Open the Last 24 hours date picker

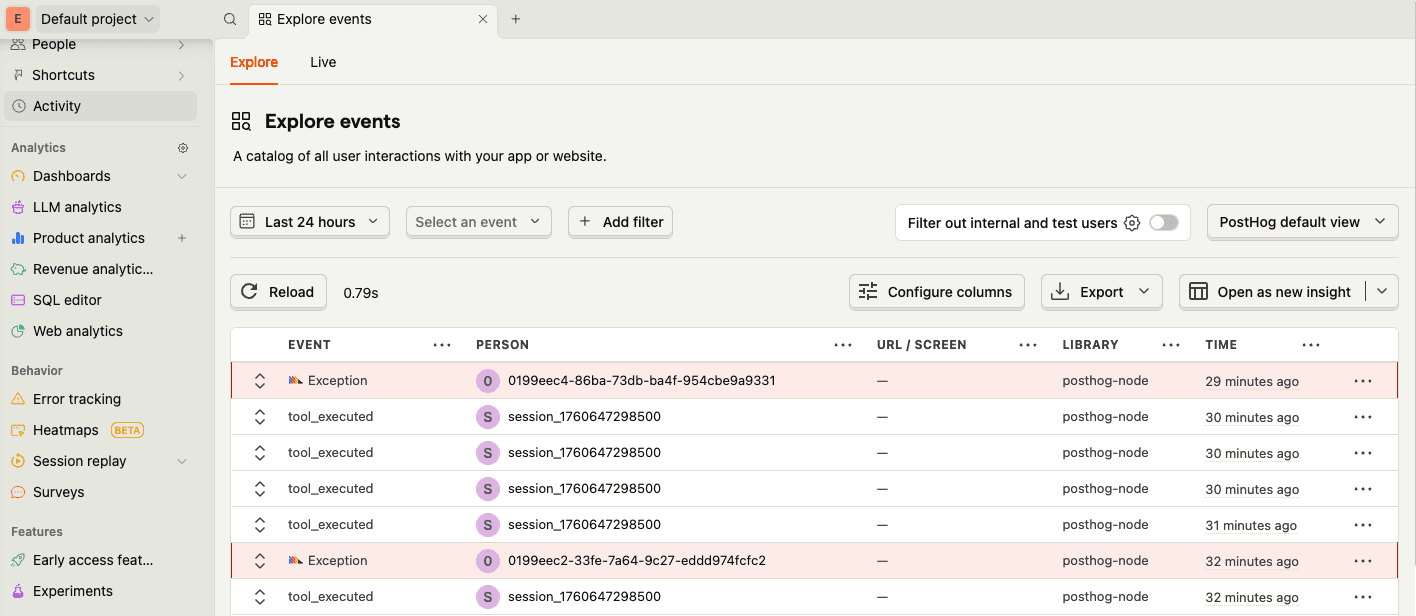tap(309, 221)
